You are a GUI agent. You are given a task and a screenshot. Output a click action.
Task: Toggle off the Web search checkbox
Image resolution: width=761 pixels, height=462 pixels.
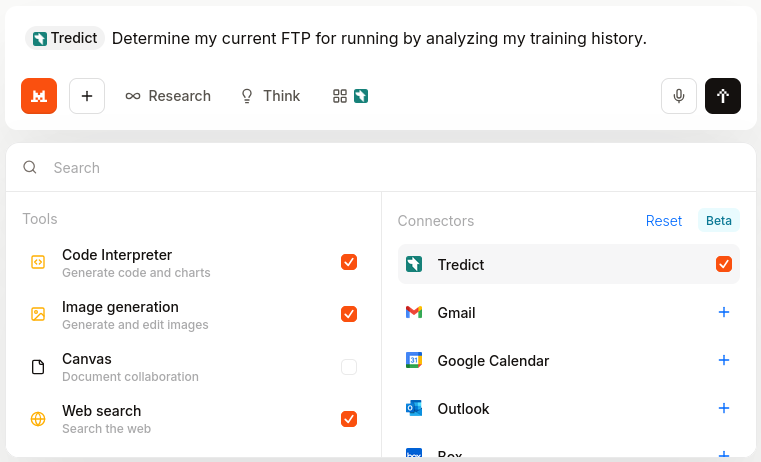coord(349,419)
